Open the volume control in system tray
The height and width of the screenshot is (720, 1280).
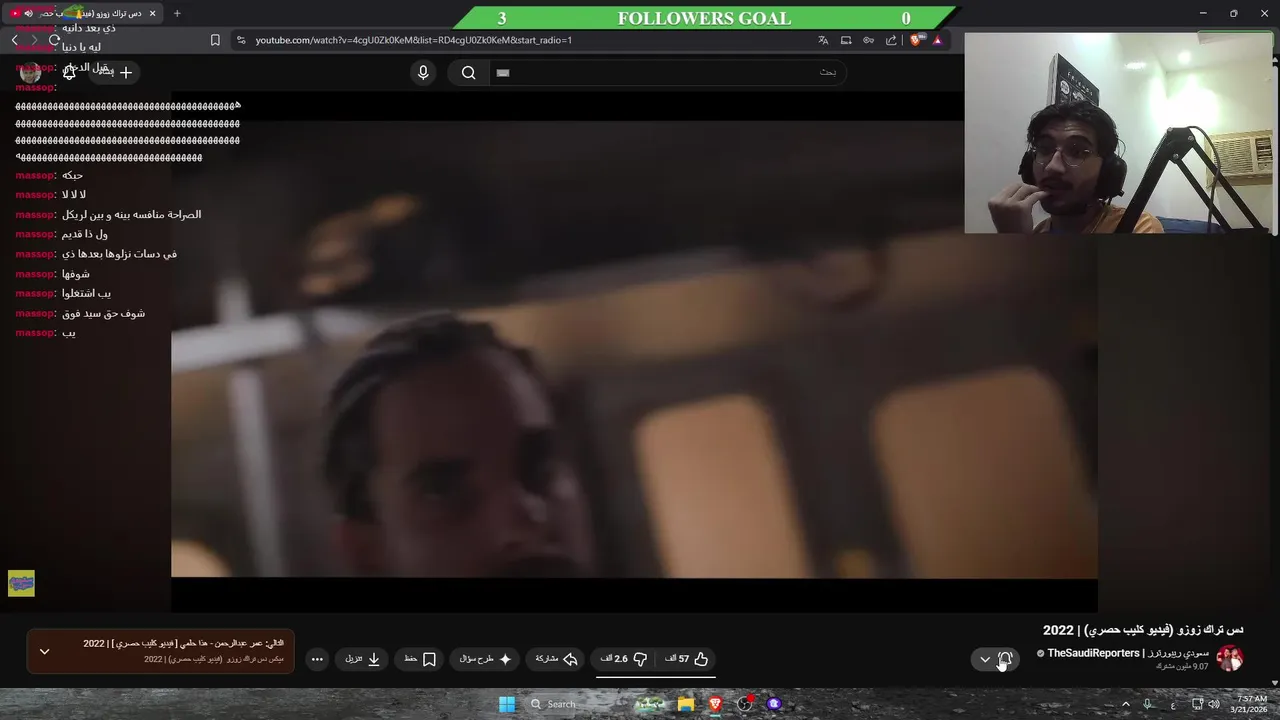pos(1213,704)
